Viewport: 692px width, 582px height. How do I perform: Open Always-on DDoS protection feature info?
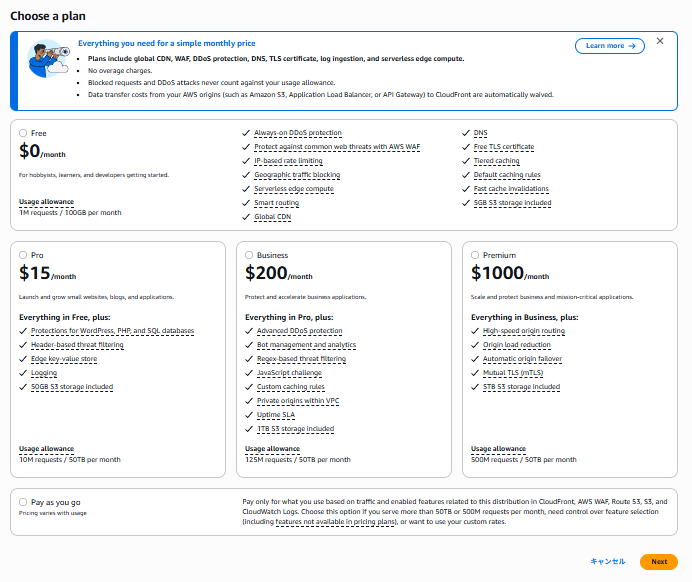point(297,133)
